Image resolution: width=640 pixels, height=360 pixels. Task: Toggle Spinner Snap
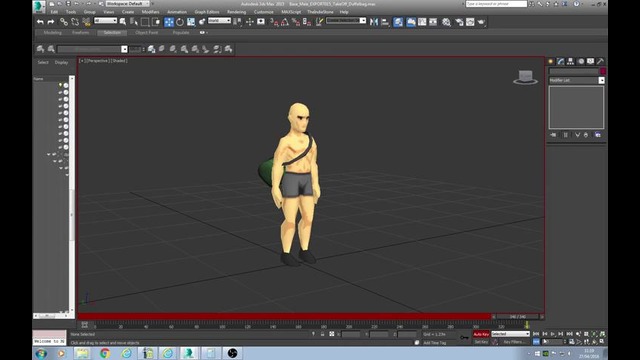point(307,22)
